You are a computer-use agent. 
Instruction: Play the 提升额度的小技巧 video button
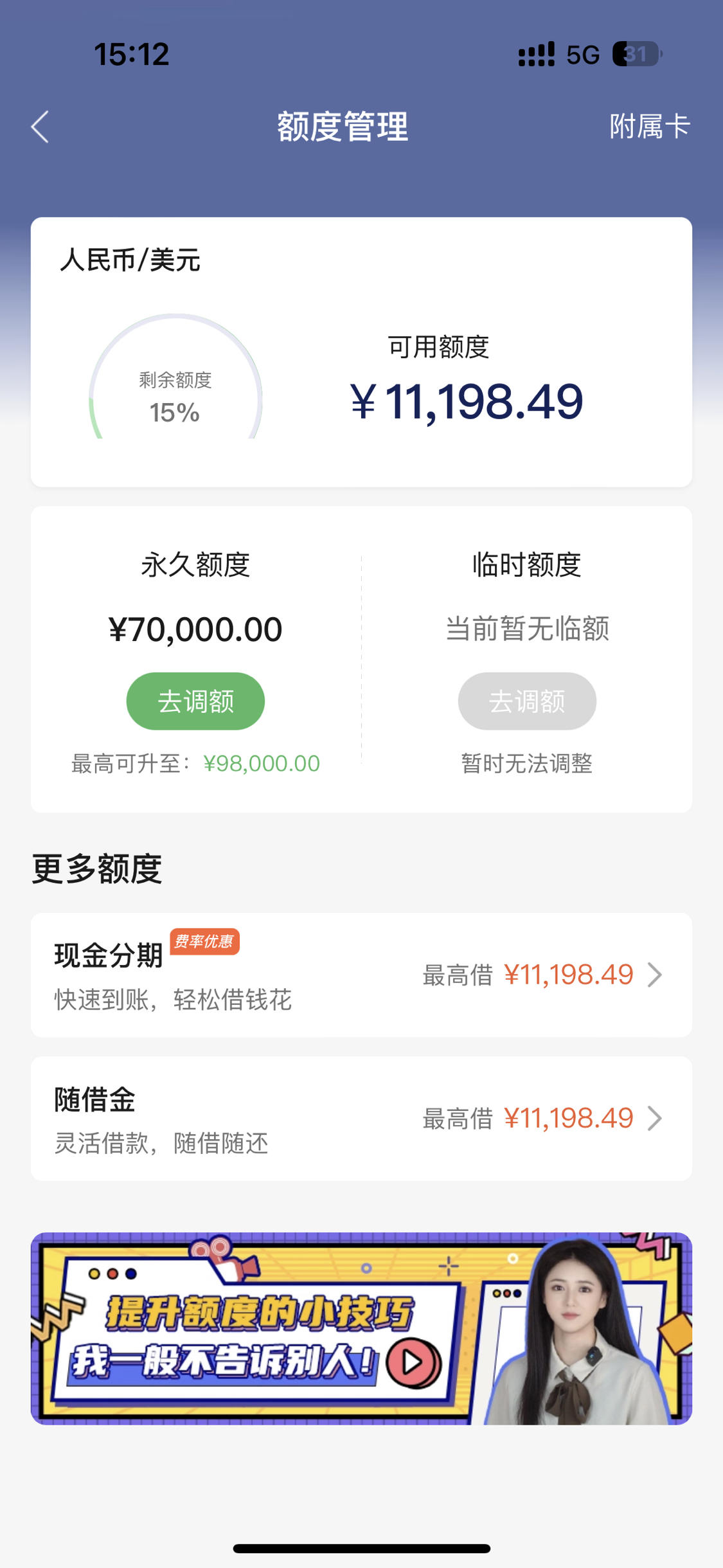[413, 1362]
